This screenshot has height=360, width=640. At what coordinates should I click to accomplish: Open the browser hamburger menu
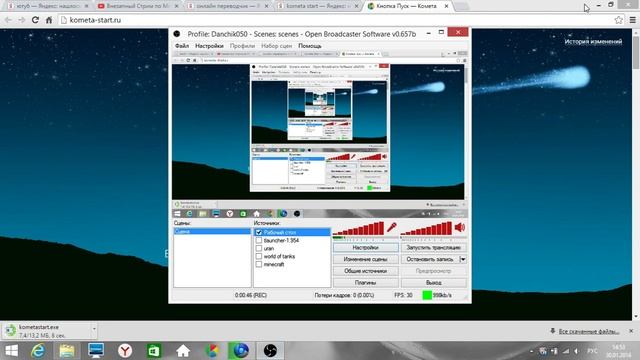[633, 20]
